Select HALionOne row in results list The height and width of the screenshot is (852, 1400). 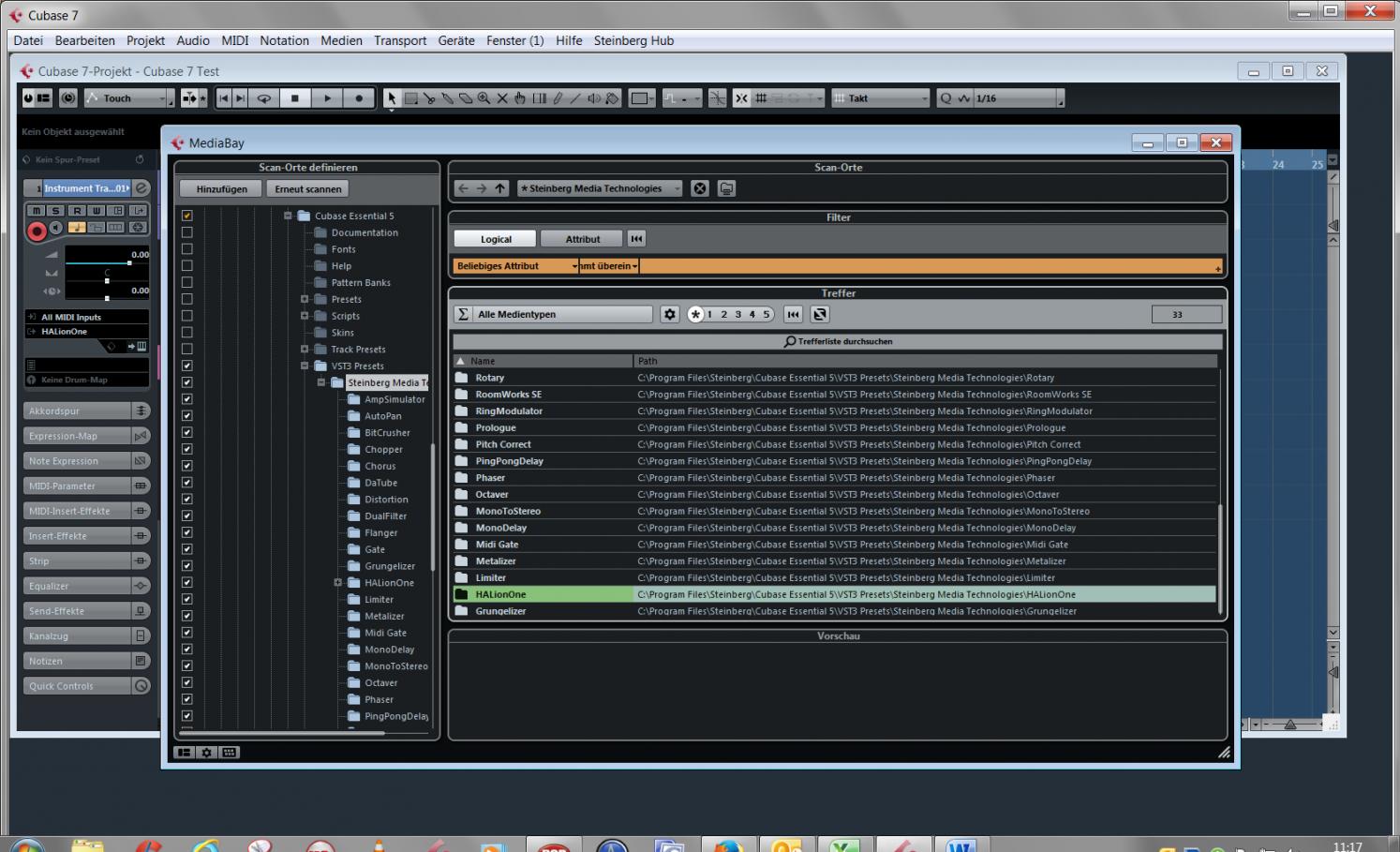click(x=834, y=594)
